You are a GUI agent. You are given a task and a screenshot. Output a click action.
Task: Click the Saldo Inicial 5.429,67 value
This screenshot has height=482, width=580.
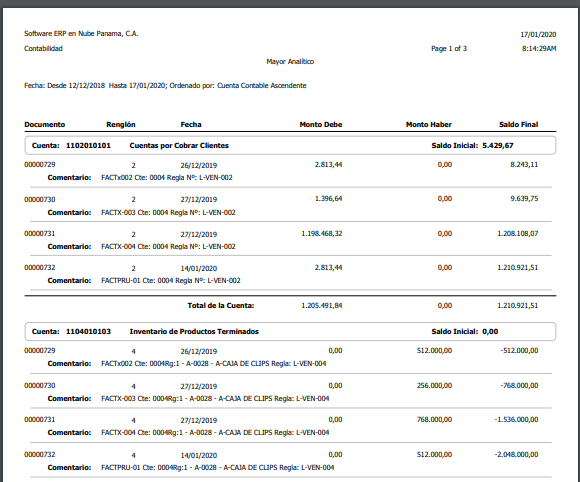tap(498, 145)
